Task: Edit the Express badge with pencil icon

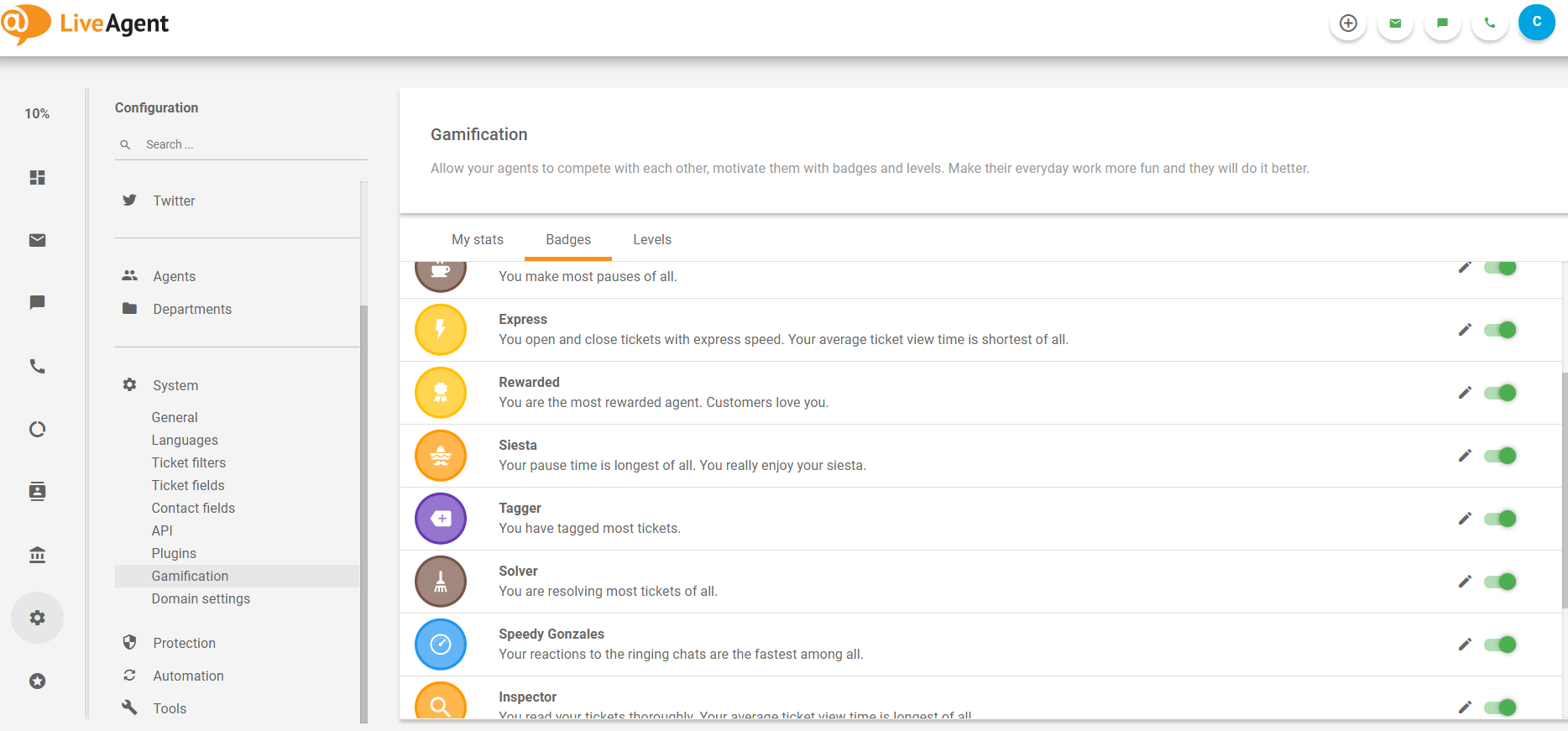Action: [1465, 330]
